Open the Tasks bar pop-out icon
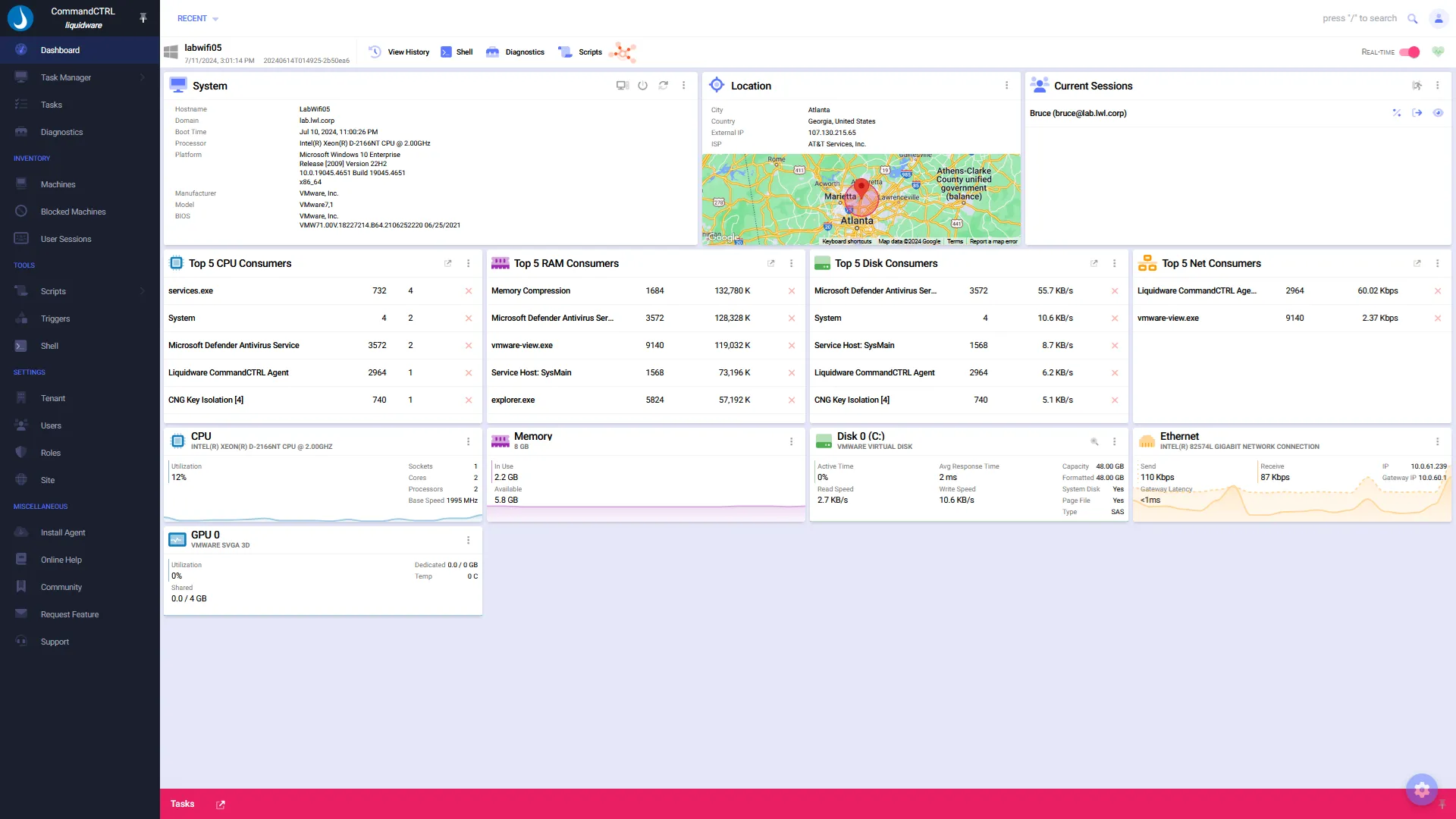Screen dimensions: 1456x819 tap(221, 805)
